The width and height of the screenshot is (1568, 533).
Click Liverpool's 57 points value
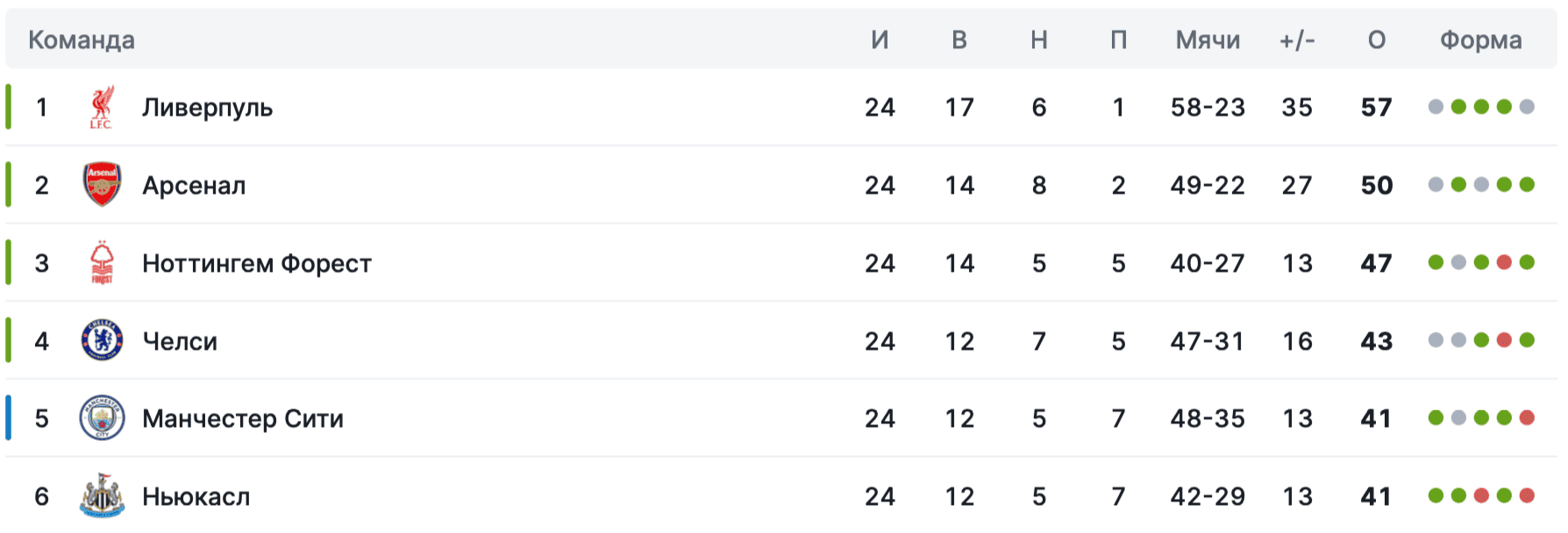(x=1377, y=108)
